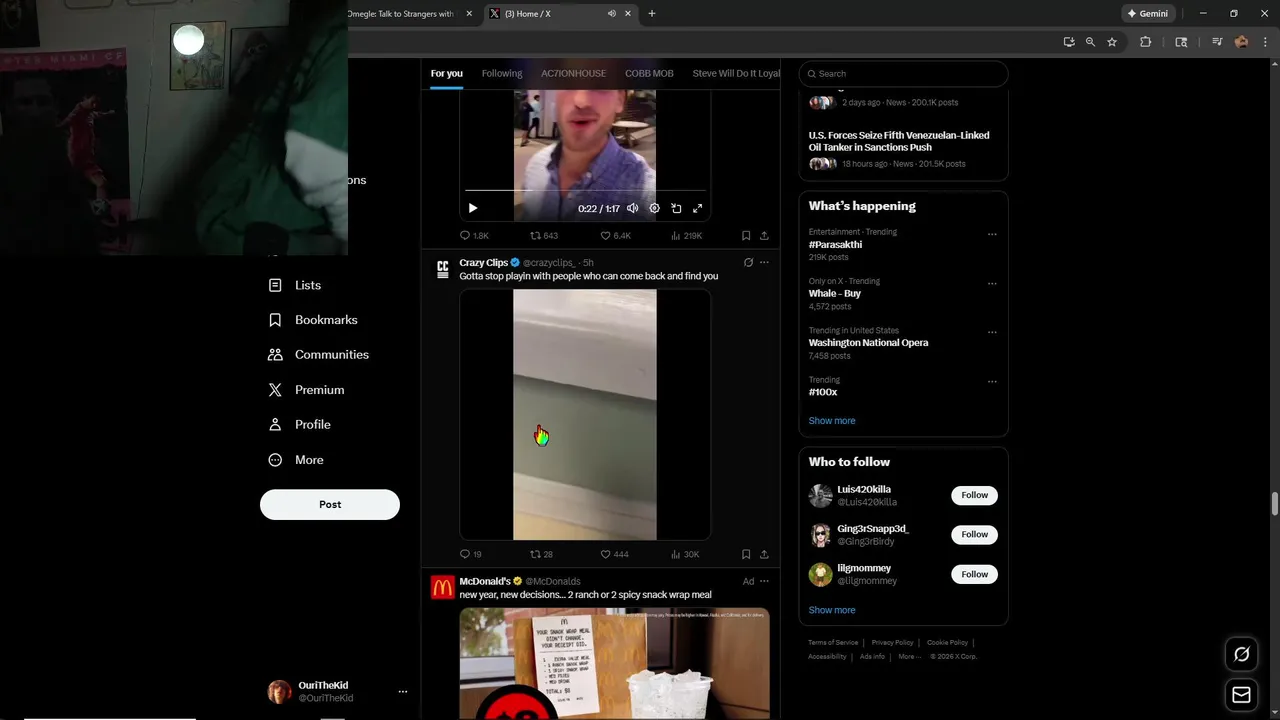Play the paused video in the top post
The height and width of the screenshot is (720, 1280).
[x=473, y=208]
